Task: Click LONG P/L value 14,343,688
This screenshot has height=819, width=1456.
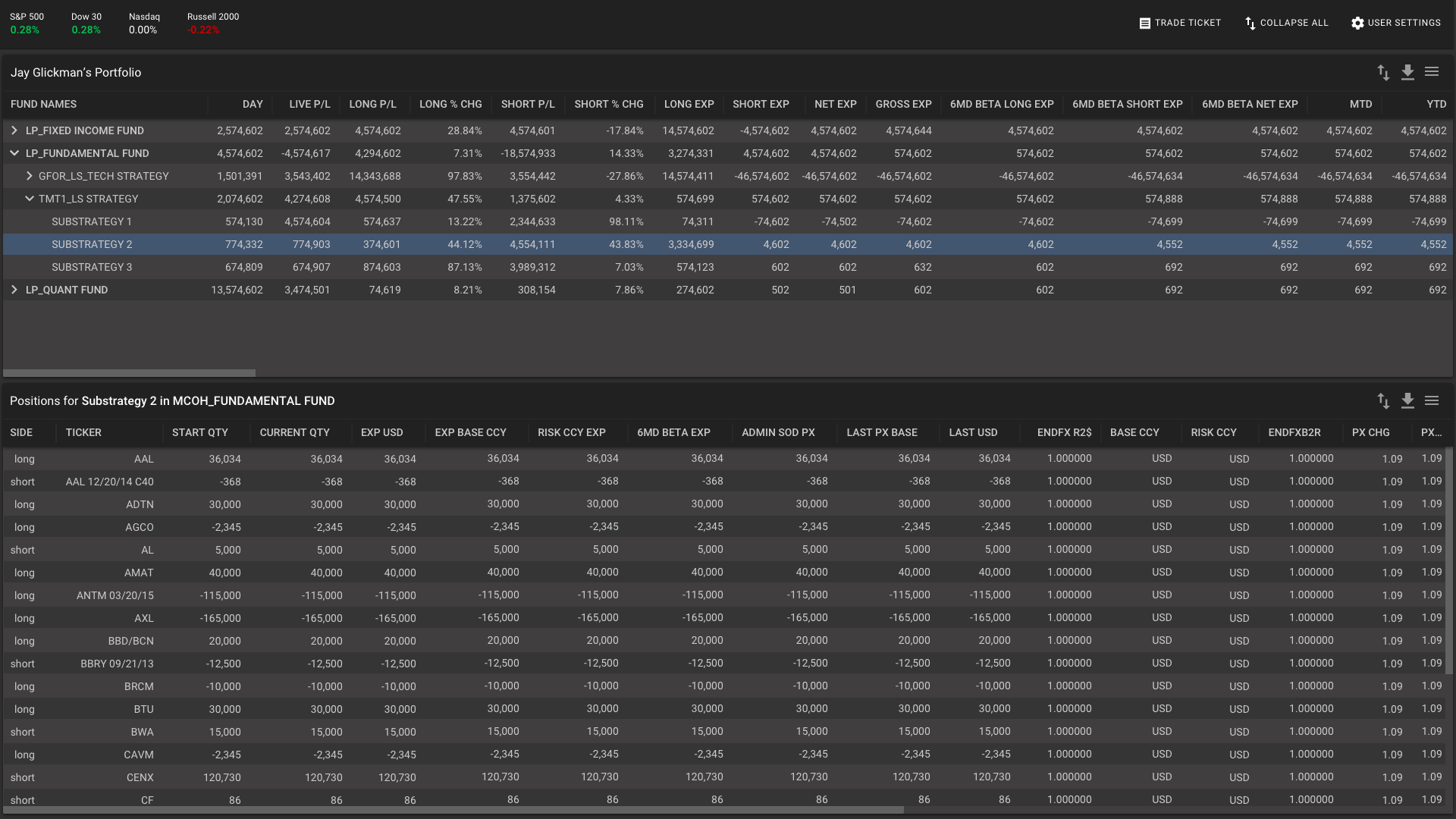Action: [375, 176]
